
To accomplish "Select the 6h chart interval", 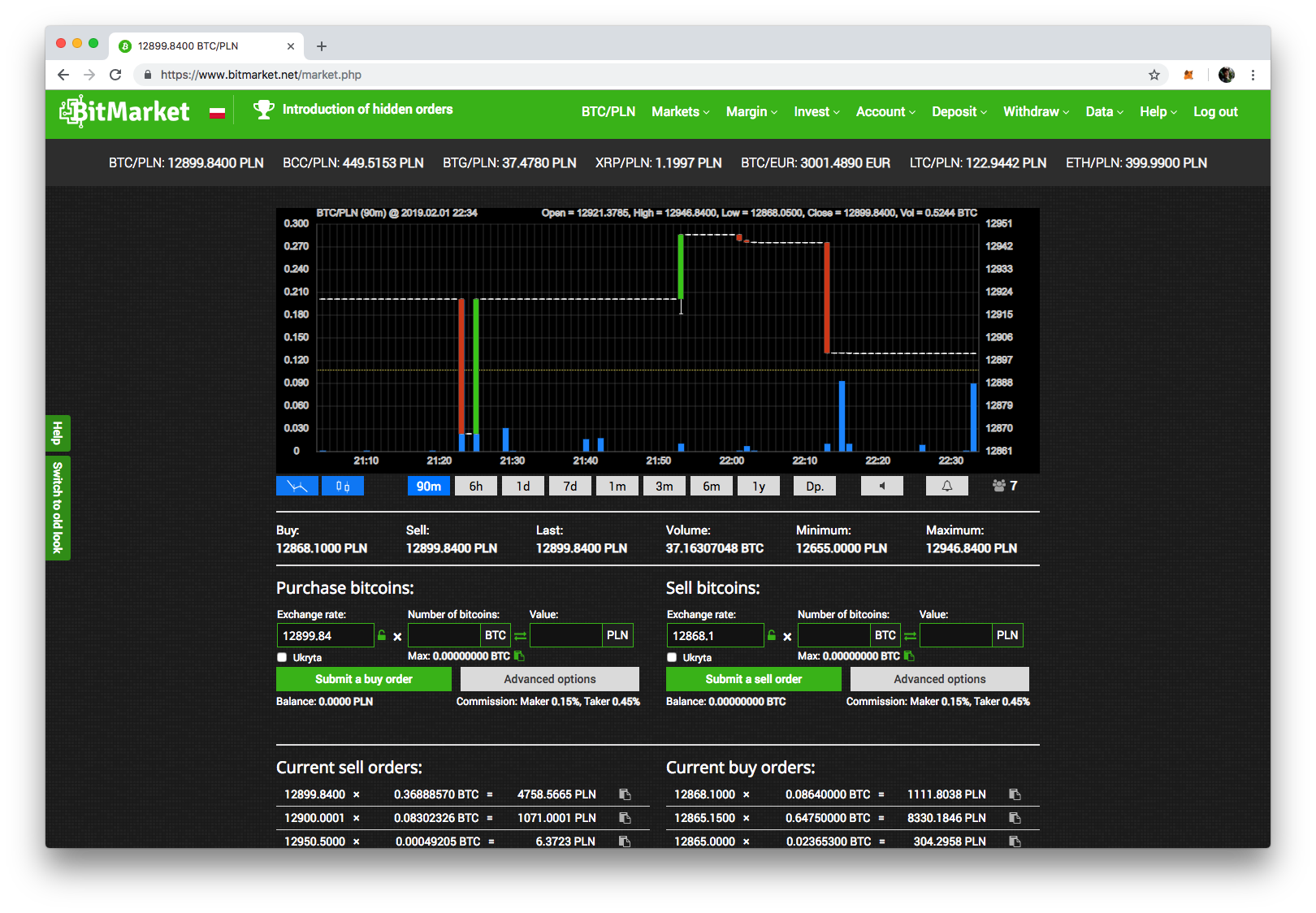I will coord(476,486).
